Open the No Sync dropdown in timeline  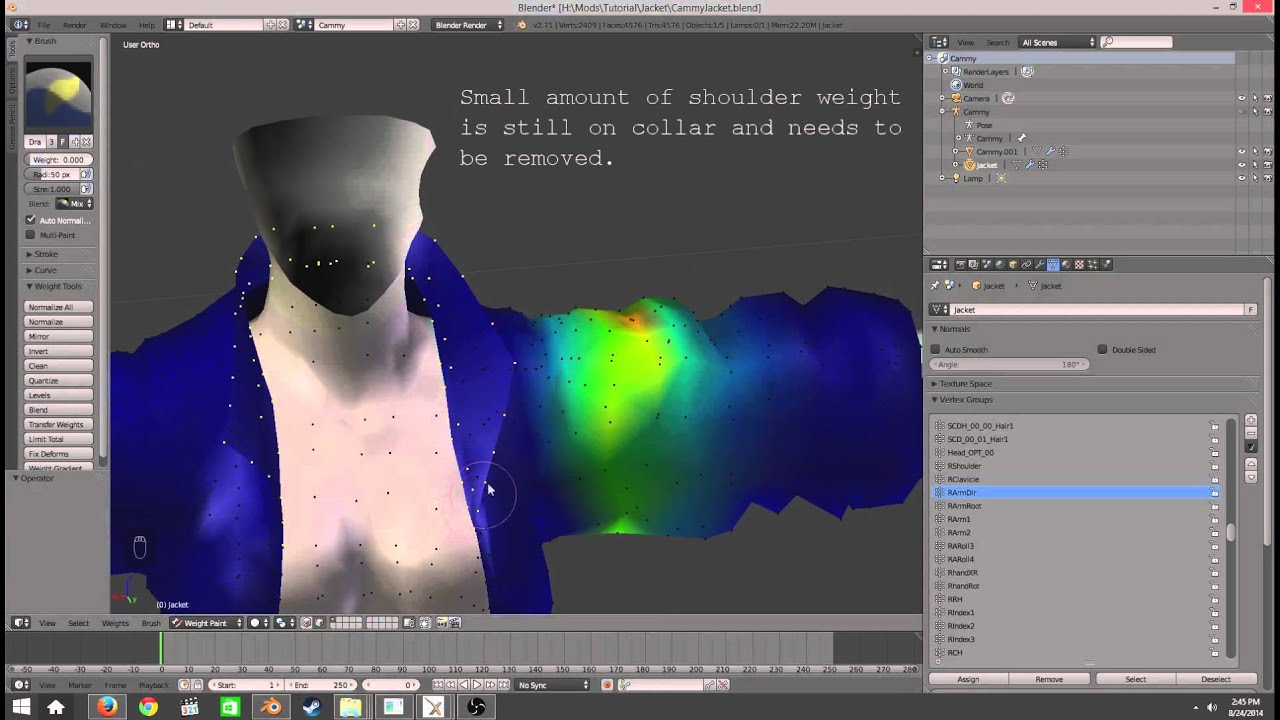click(x=553, y=685)
